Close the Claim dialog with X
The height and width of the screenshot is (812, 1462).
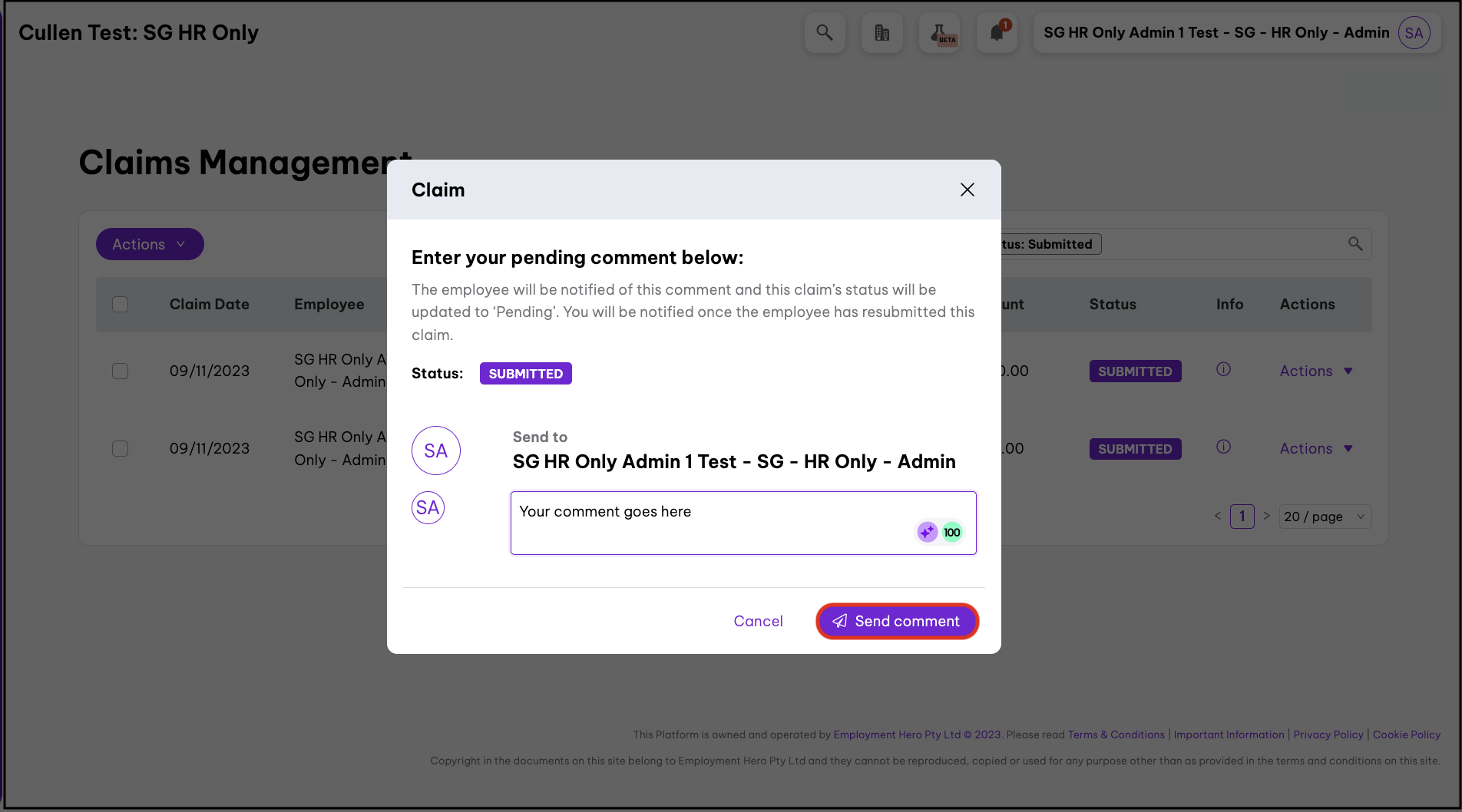tap(967, 190)
